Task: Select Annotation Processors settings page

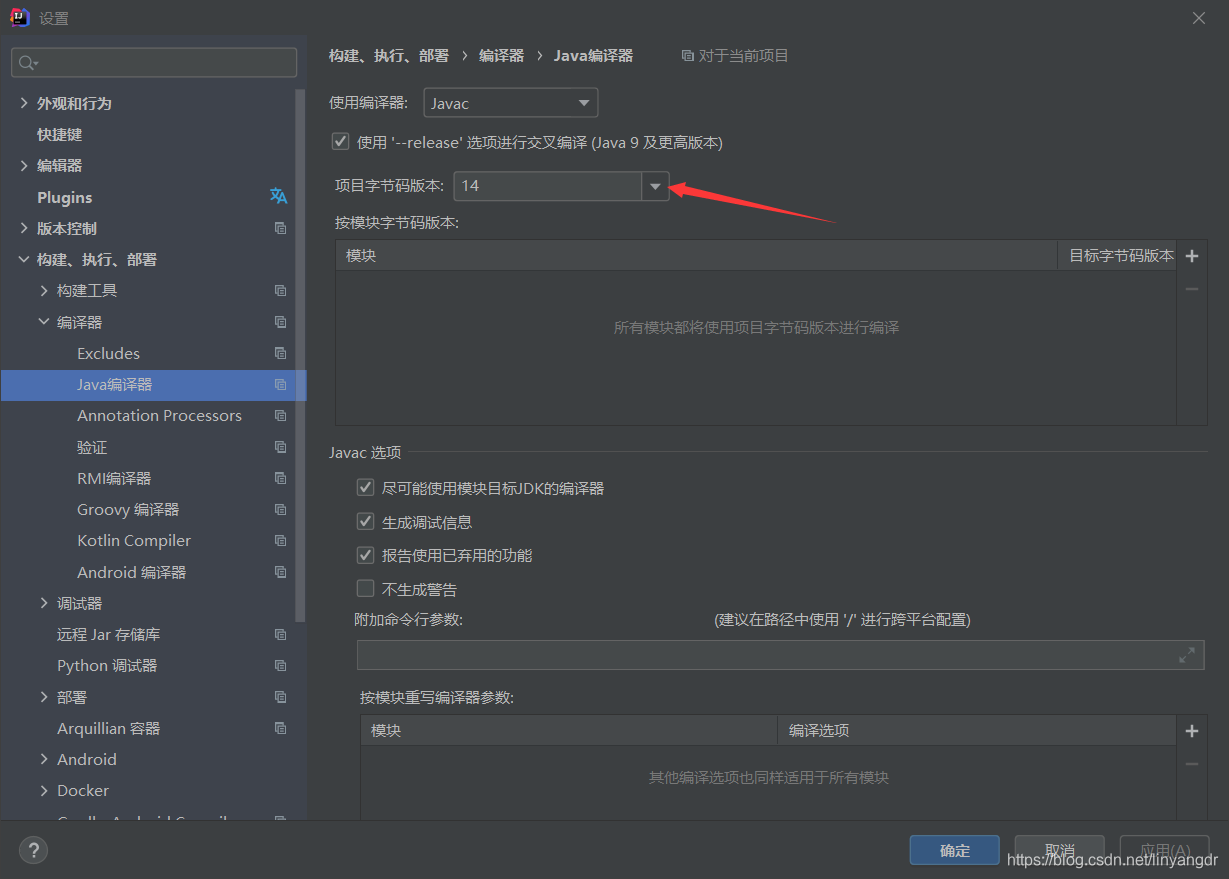Action: pos(159,415)
